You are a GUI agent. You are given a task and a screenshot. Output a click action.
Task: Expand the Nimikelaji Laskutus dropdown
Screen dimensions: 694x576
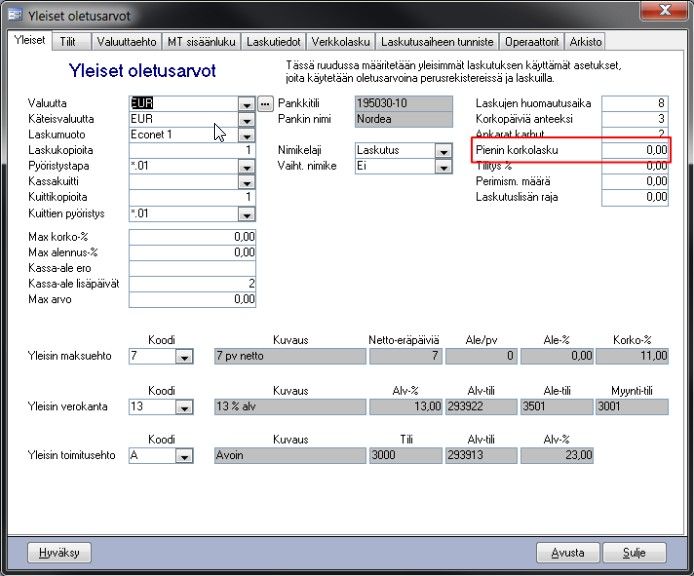[443, 151]
